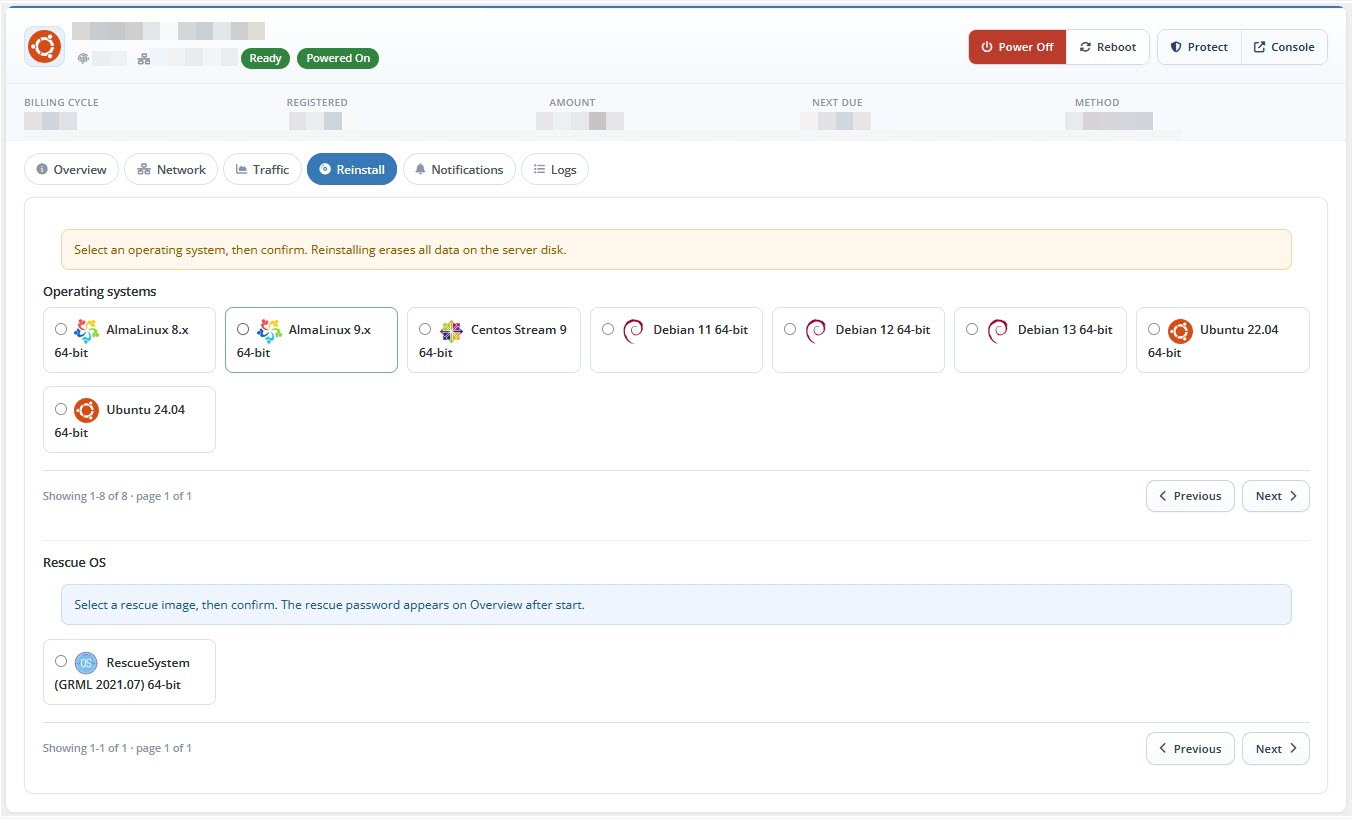Click the Debian 12 swirl logo
The width and height of the screenshot is (1354, 819).
(815, 331)
